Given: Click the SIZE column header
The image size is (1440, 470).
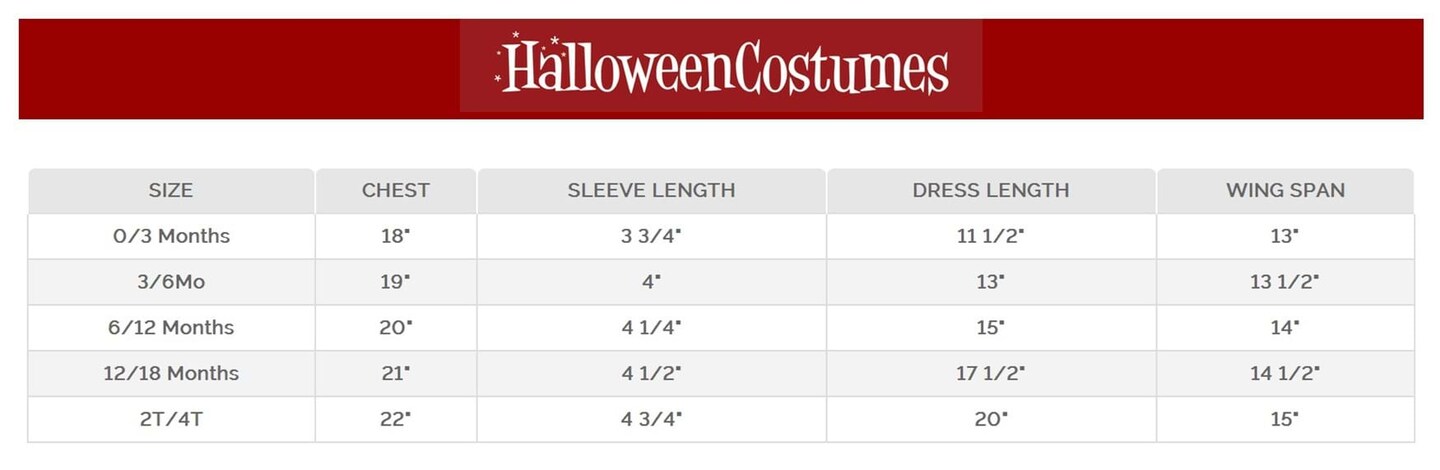Looking at the screenshot, I should [171, 190].
